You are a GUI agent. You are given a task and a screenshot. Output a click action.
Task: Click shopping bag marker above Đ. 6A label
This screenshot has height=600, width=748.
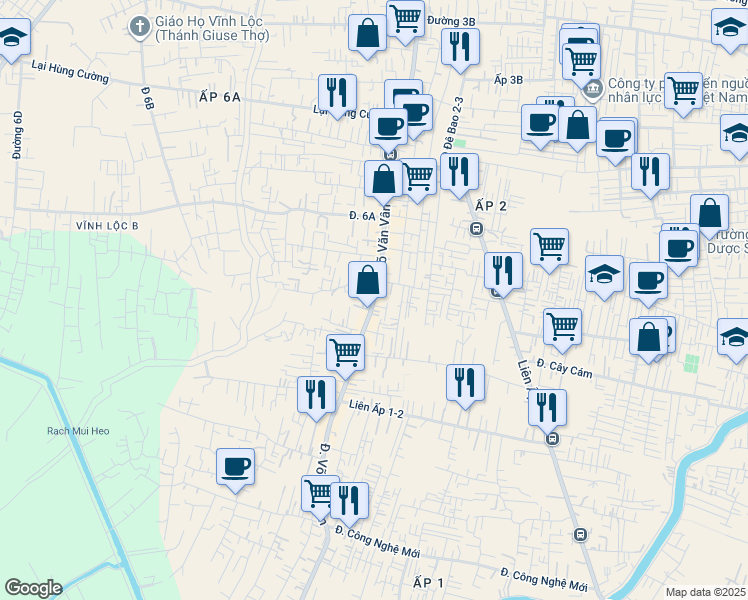click(x=384, y=182)
